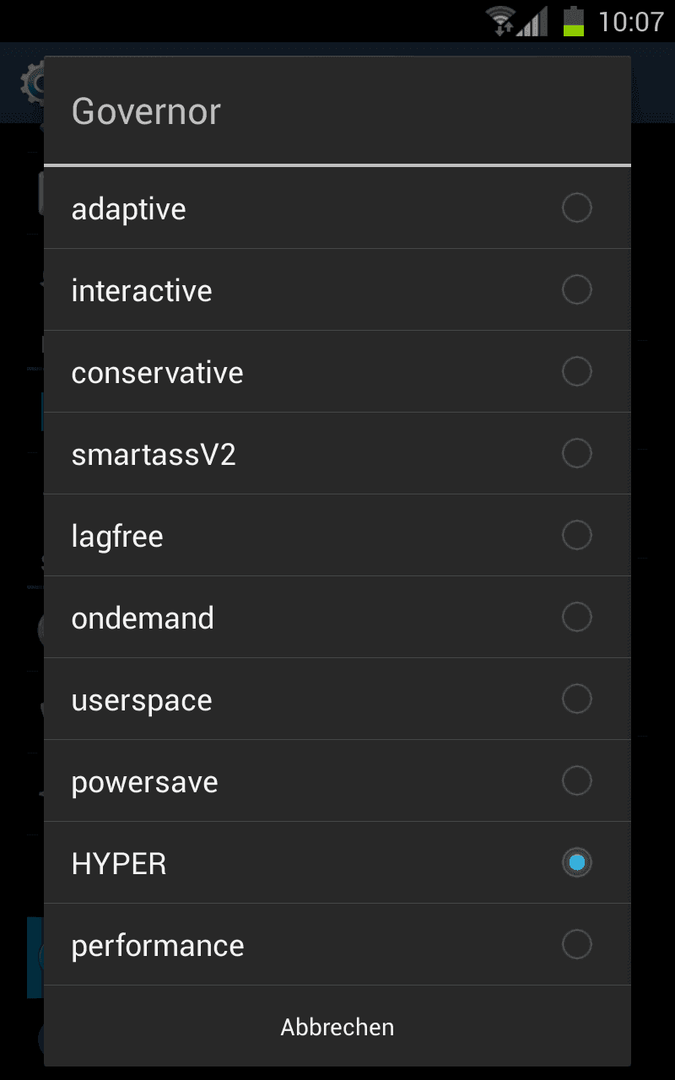This screenshot has width=675, height=1080.
Task: Select the lagfree radio button
Action: pos(577,534)
